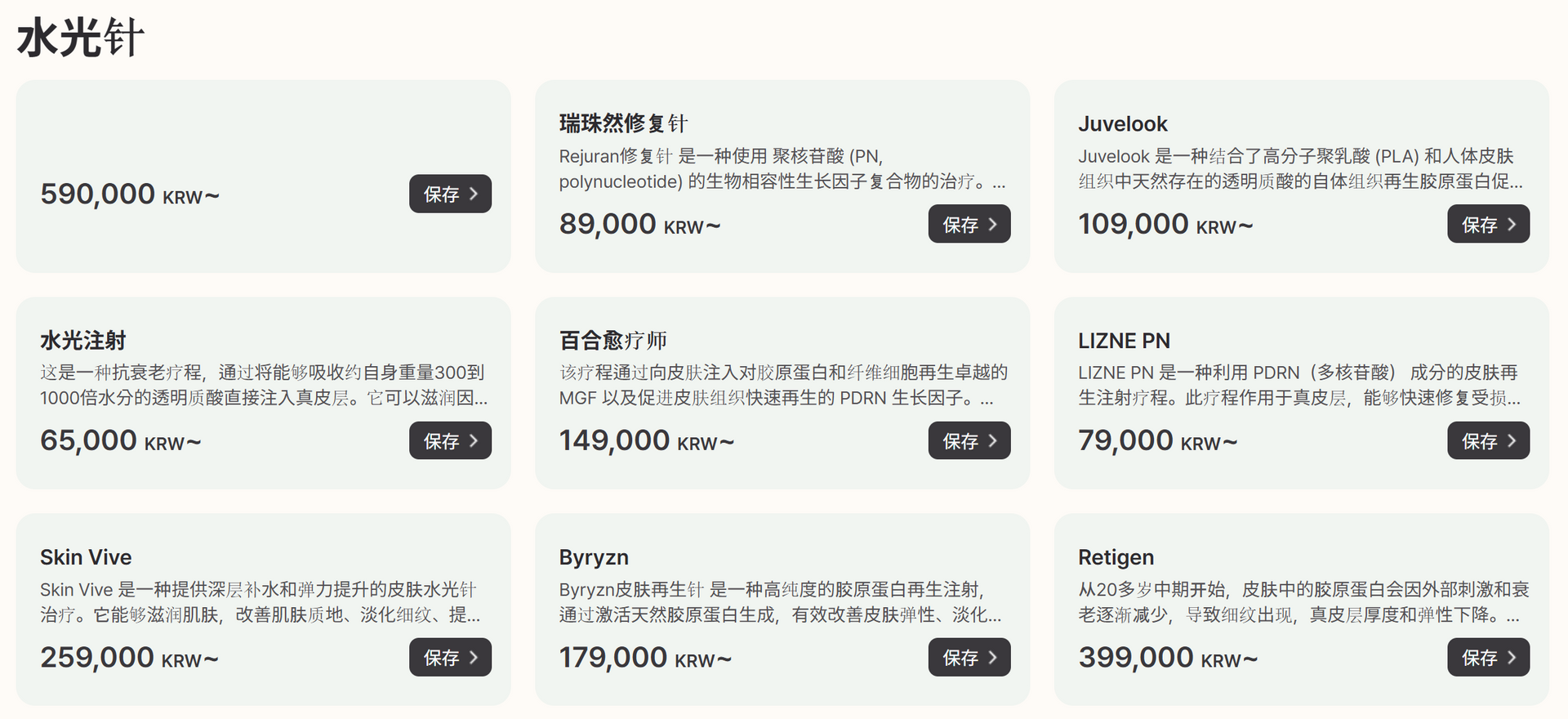The width and height of the screenshot is (1568, 719).
Task: Click the Byryzn card heading
Action: point(594,557)
